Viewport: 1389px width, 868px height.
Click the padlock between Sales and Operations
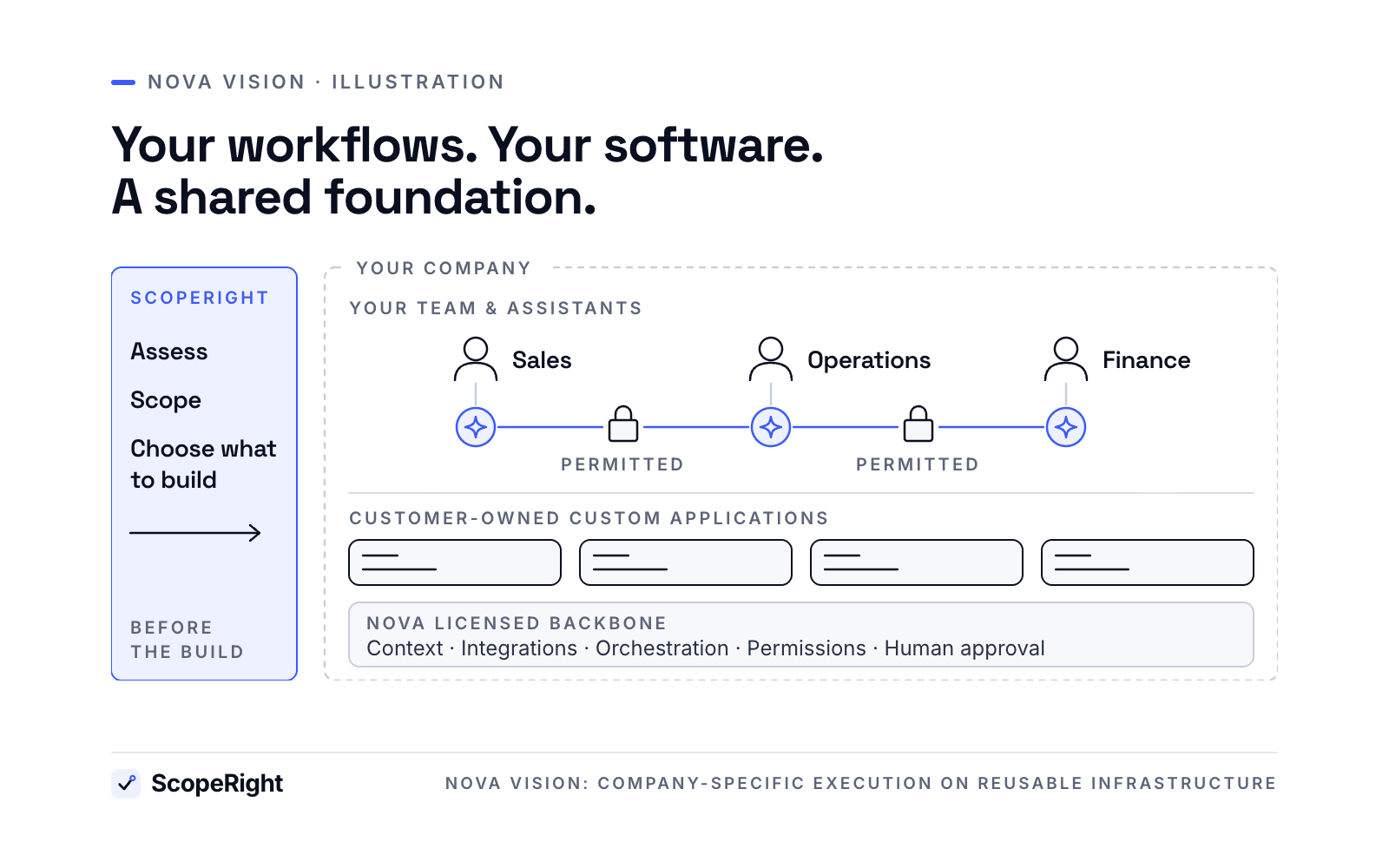pos(623,424)
